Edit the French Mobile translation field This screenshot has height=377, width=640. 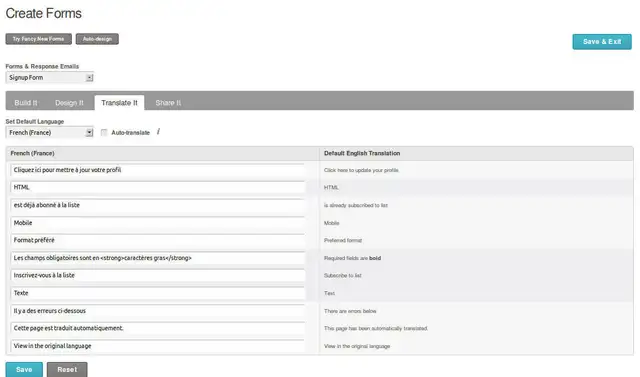[x=158, y=223]
